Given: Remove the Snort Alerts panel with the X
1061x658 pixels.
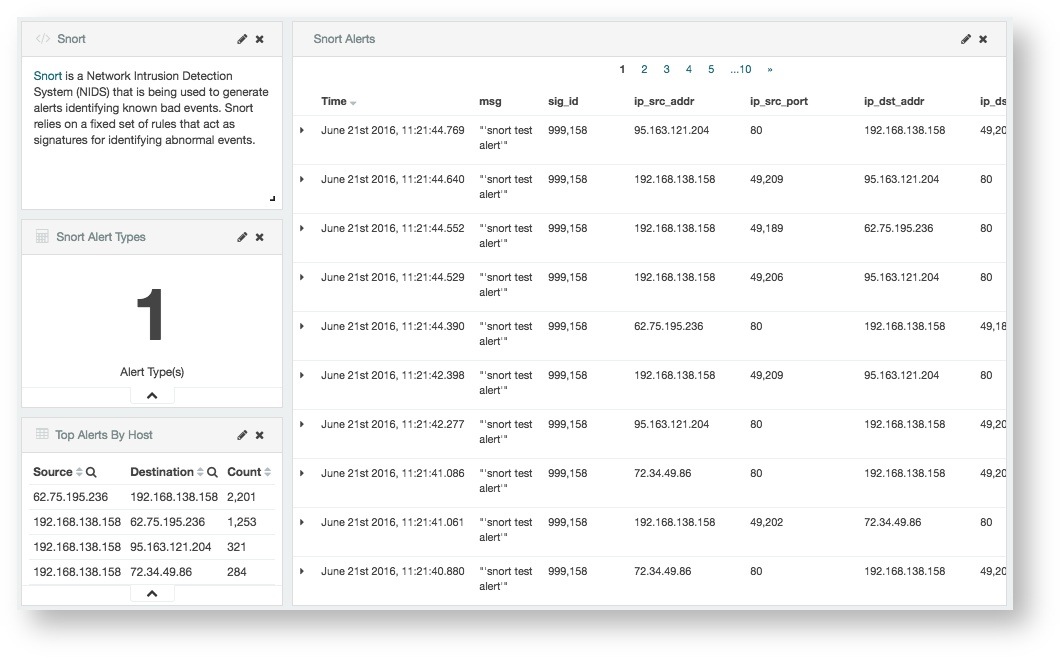Looking at the screenshot, I should pyautogui.click(x=983, y=38).
